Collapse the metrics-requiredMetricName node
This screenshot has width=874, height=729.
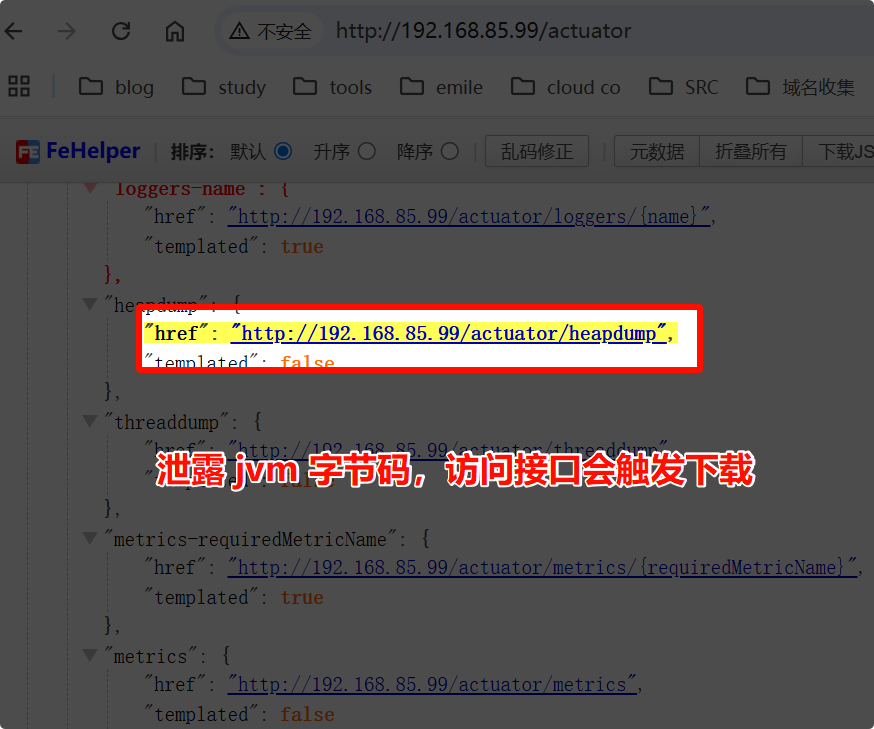pyautogui.click(x=91, y=539)
